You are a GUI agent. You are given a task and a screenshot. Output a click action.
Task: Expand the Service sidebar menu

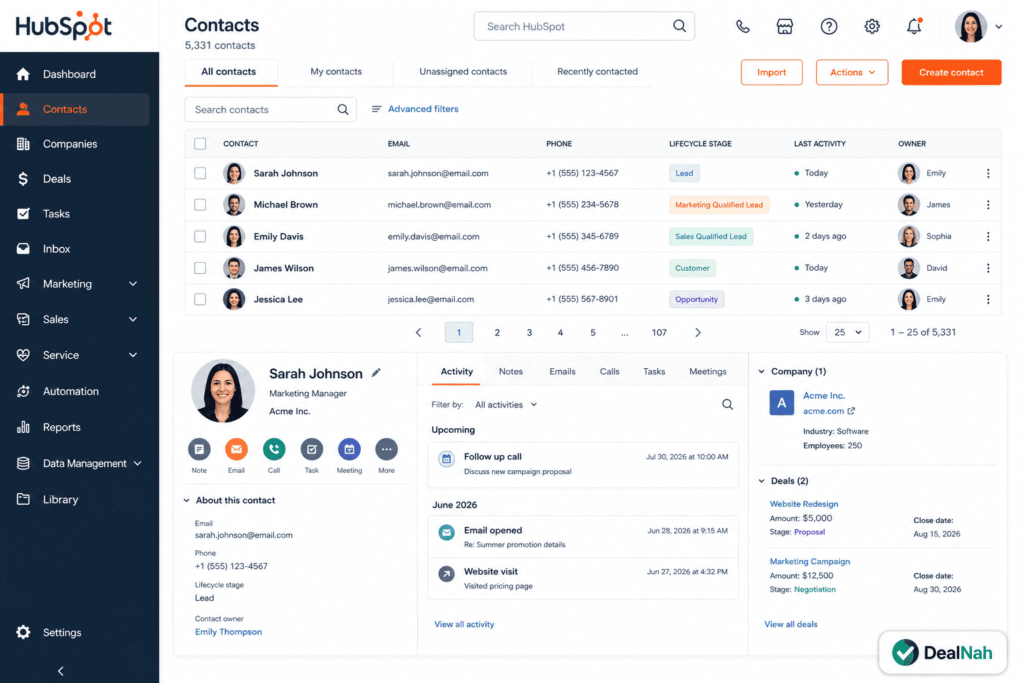coord(133,355)
